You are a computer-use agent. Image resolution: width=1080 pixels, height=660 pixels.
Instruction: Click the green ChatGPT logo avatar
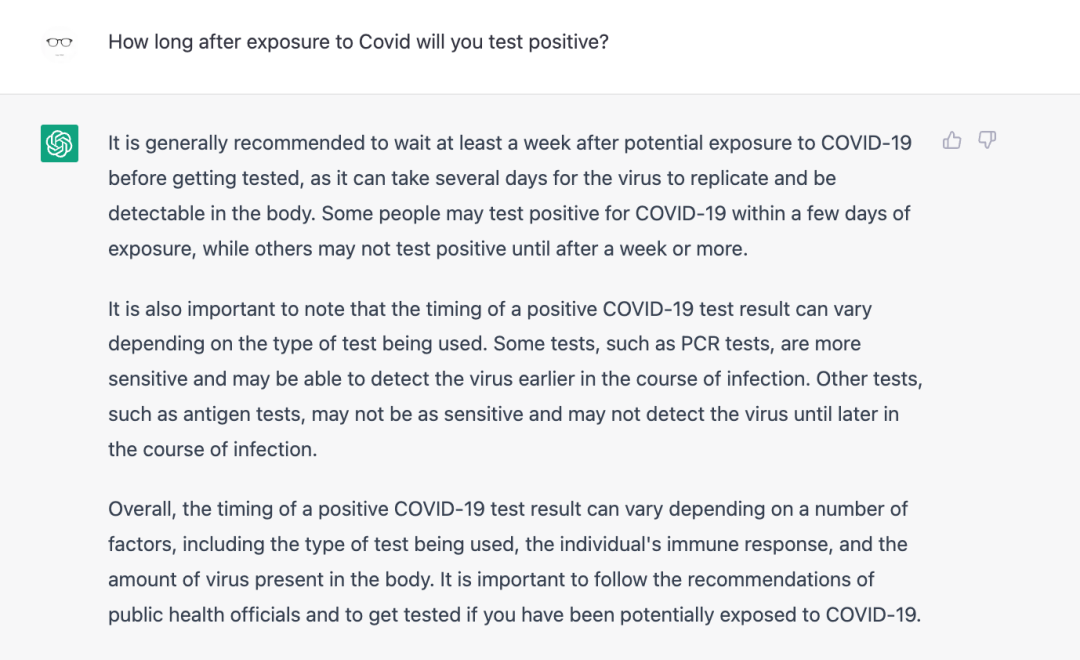(x=60, y=143)
